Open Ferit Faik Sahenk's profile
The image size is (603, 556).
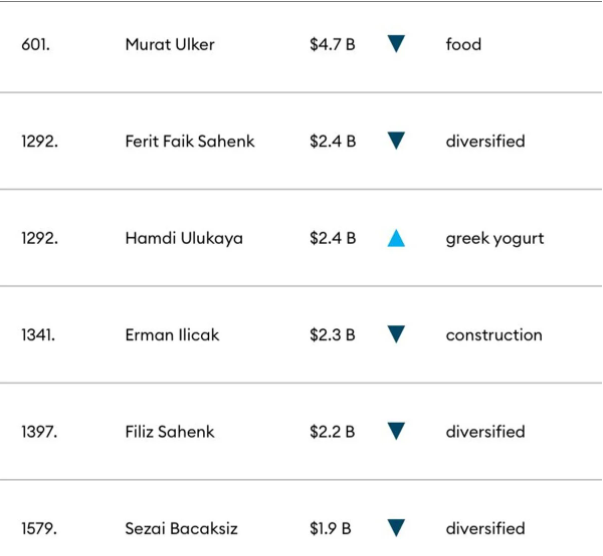click(x=190, y=141)
